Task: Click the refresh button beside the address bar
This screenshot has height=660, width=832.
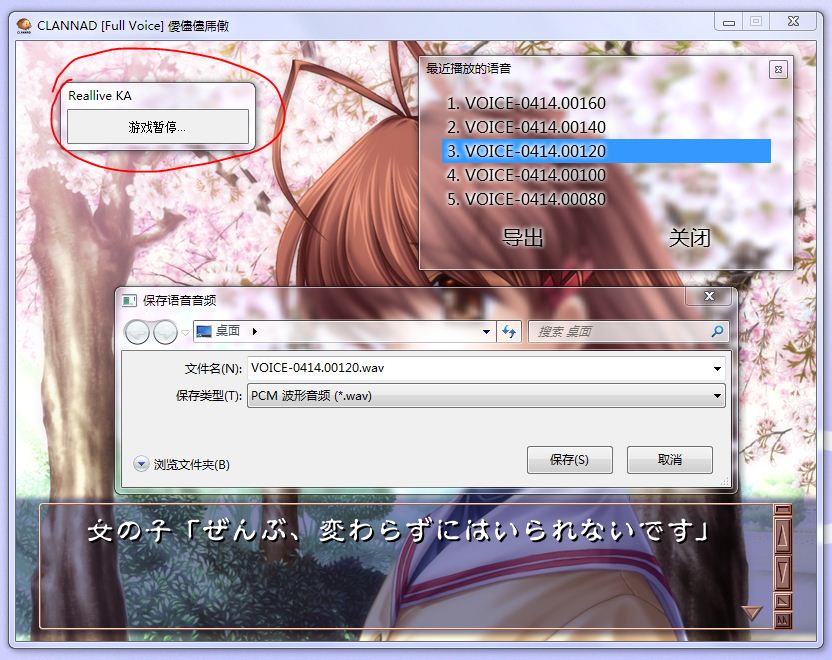Action: pos(509,332)
